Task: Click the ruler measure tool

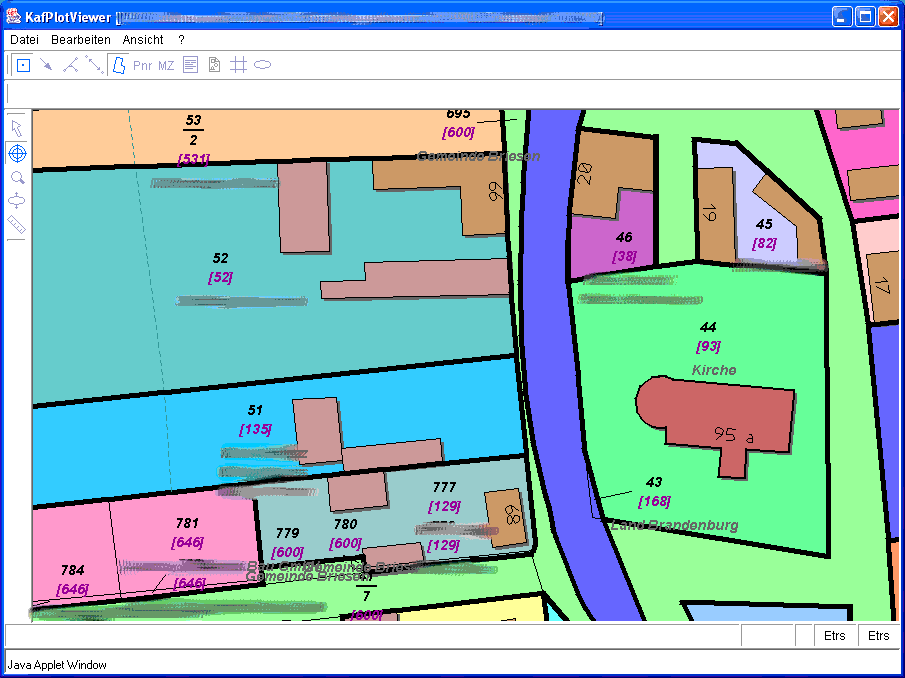Action: [x=17, y=225]
